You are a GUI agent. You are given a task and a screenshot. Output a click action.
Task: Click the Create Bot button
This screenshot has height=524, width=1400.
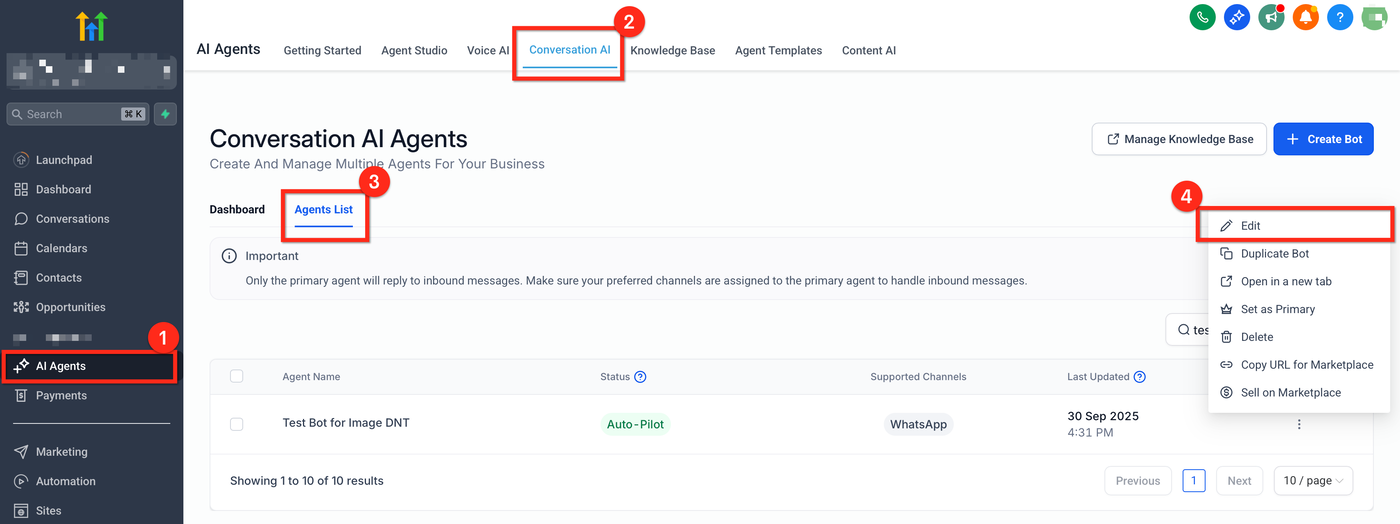click(1323, 139)
